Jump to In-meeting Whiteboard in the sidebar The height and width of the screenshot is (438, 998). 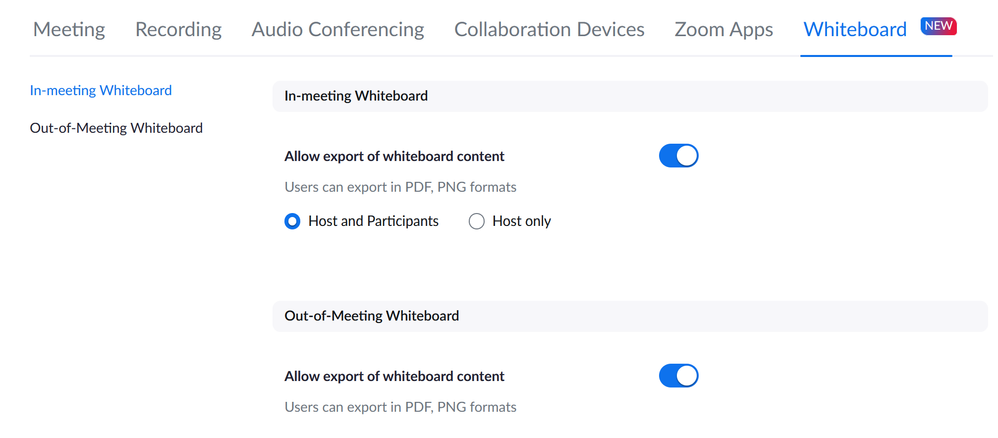(x=101, y=90)
